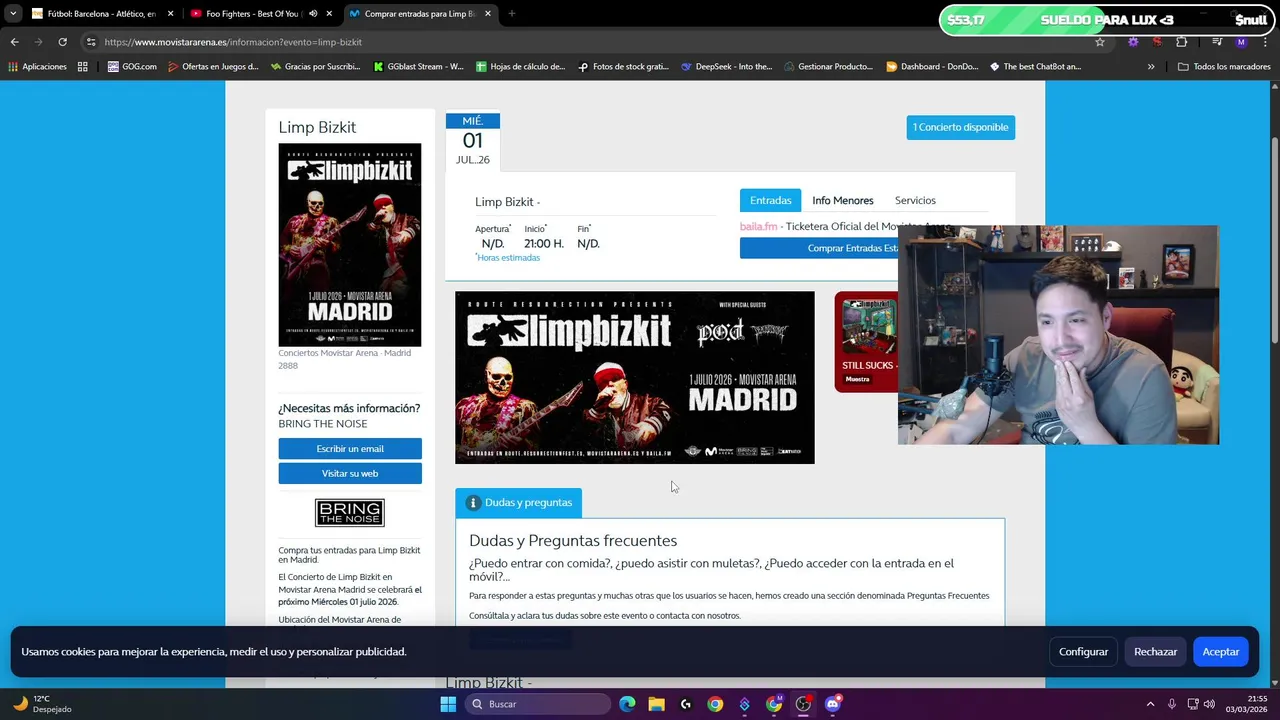Reload the Movistar Arena page

(62, 42)
